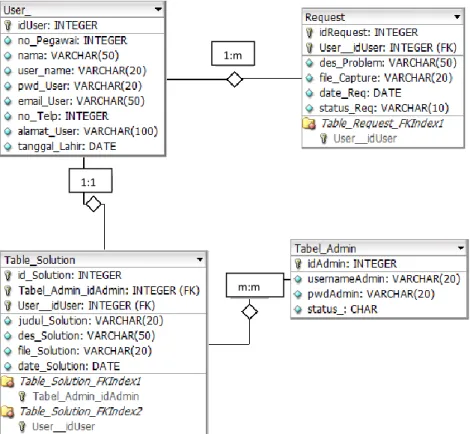
Task: Click diamond icon beside file_Solution
Action: tap(8, 351)
